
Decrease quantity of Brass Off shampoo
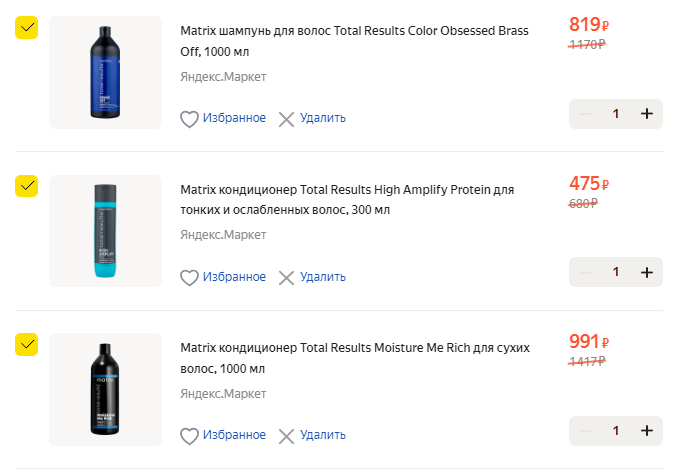click(586, 114)
